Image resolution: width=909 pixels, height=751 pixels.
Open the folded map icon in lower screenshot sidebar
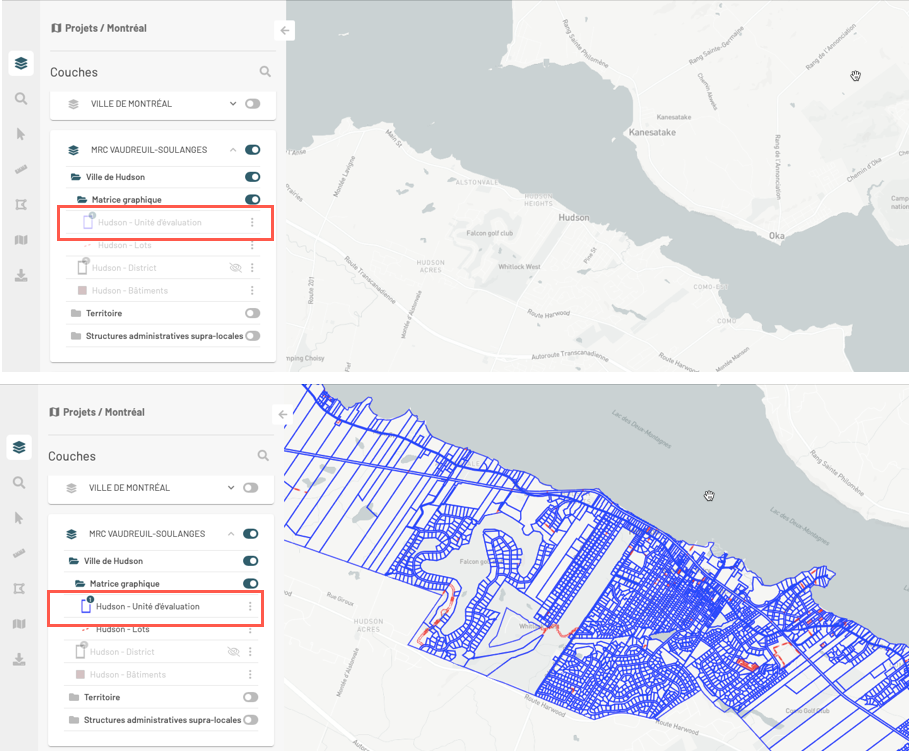pos(19,624)
